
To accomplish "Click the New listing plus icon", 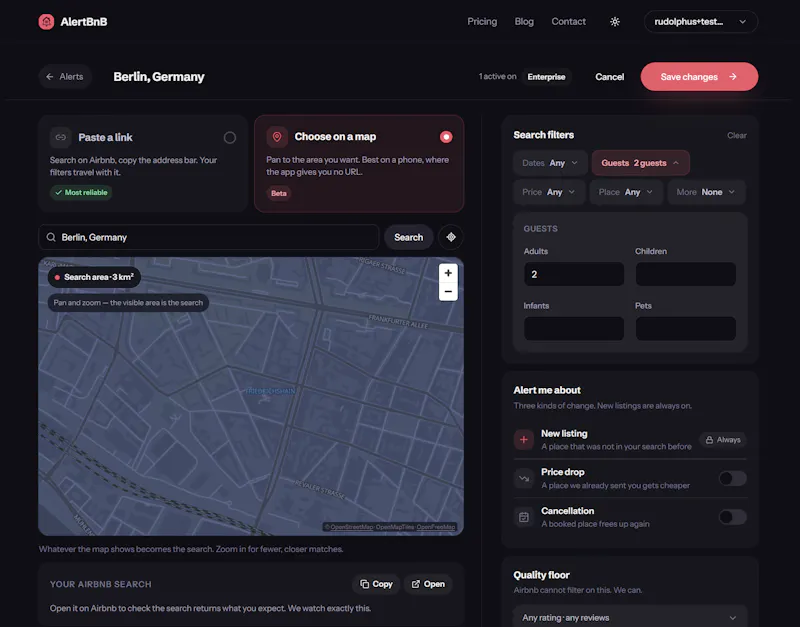I will [524, 439].
